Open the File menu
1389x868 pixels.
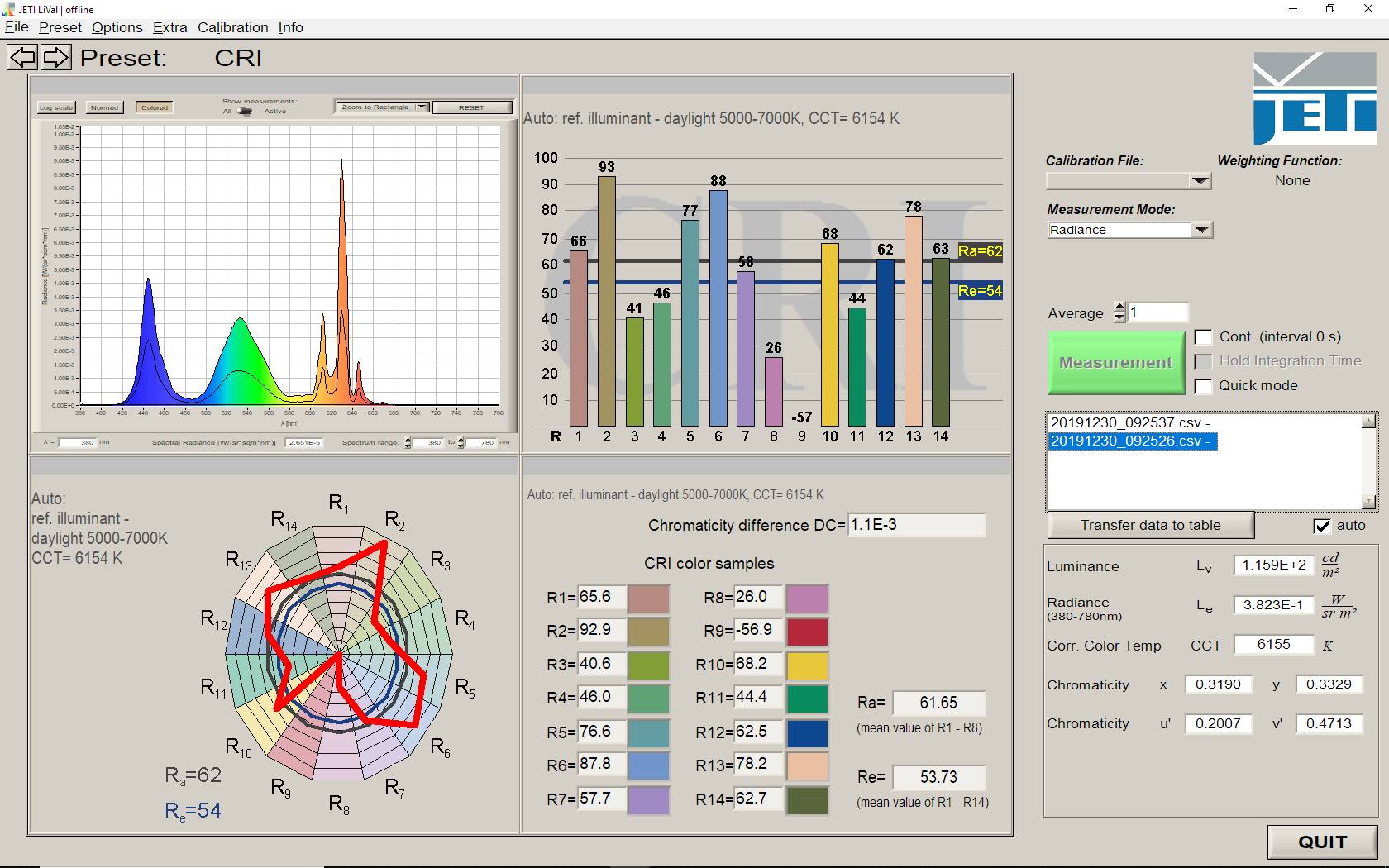tap(17, 27)
